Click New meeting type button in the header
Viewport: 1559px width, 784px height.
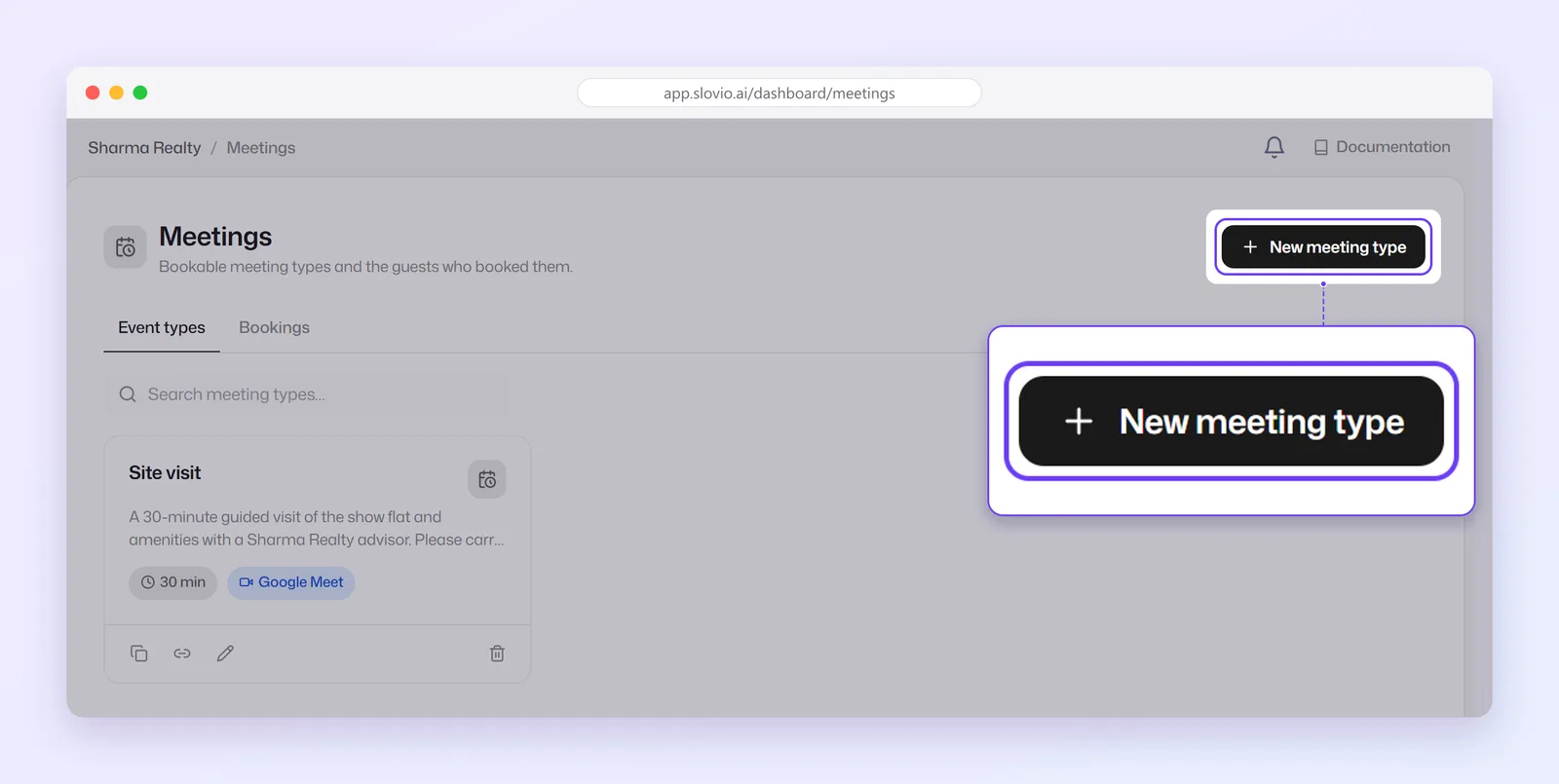[x=1323, y=247]
